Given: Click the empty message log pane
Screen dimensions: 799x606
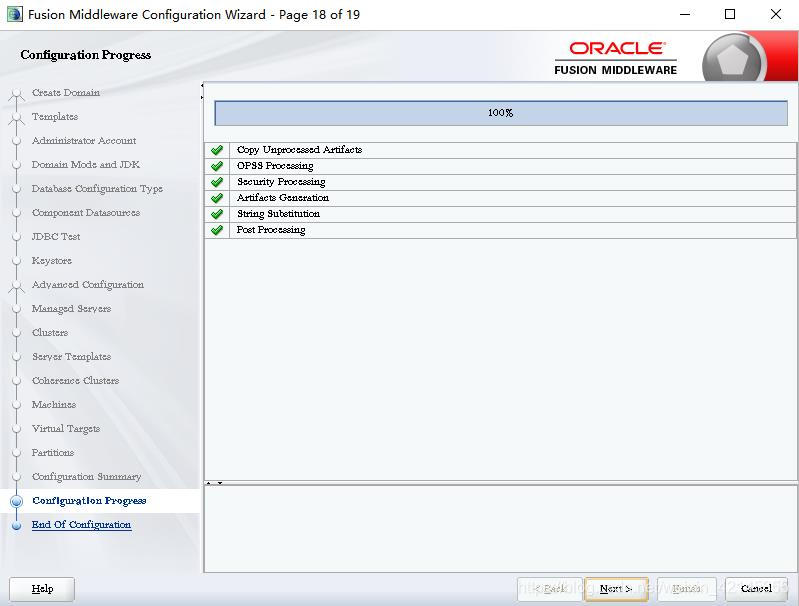Looking at the screenshot, I should click(500, 529).
